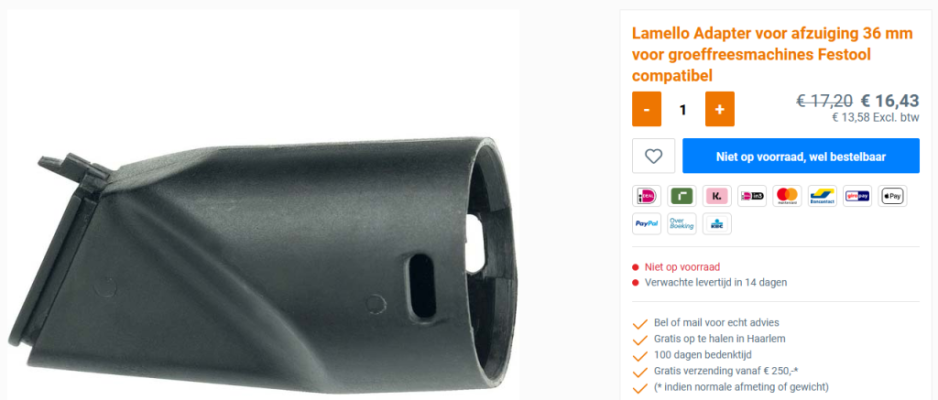The image size is (938, 400).
Task: Add product to wishlist with heart button
Action: (x=653, y=156)
